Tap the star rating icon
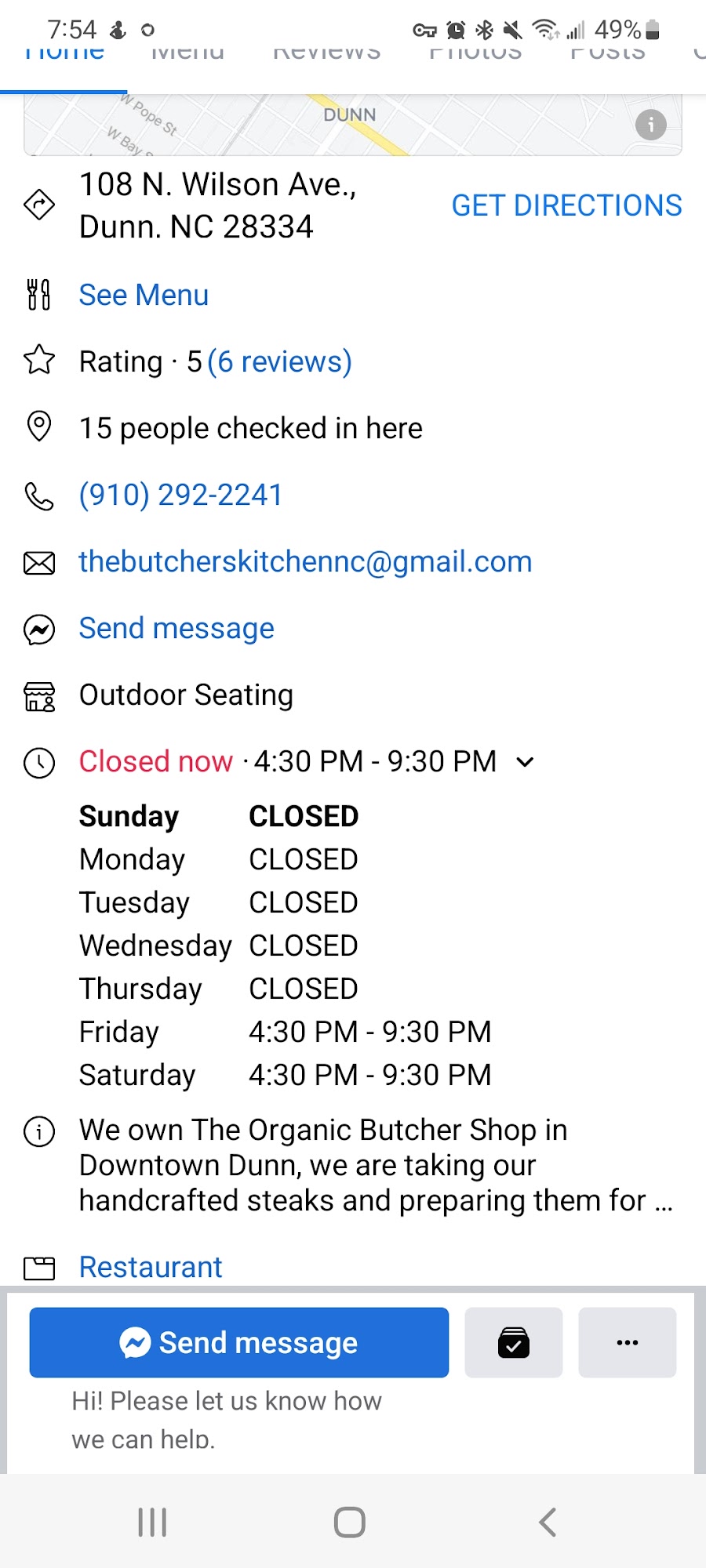 (39, 361)
